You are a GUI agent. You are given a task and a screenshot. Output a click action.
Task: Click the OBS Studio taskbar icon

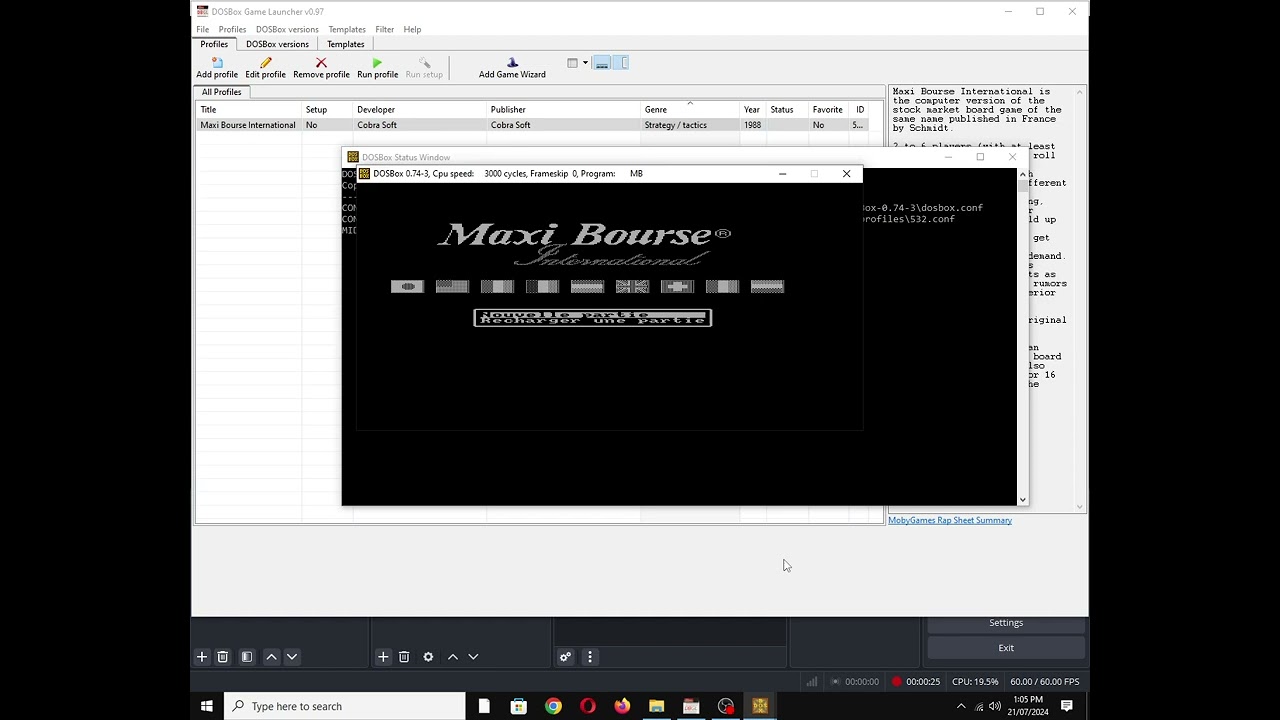[726, 706]
